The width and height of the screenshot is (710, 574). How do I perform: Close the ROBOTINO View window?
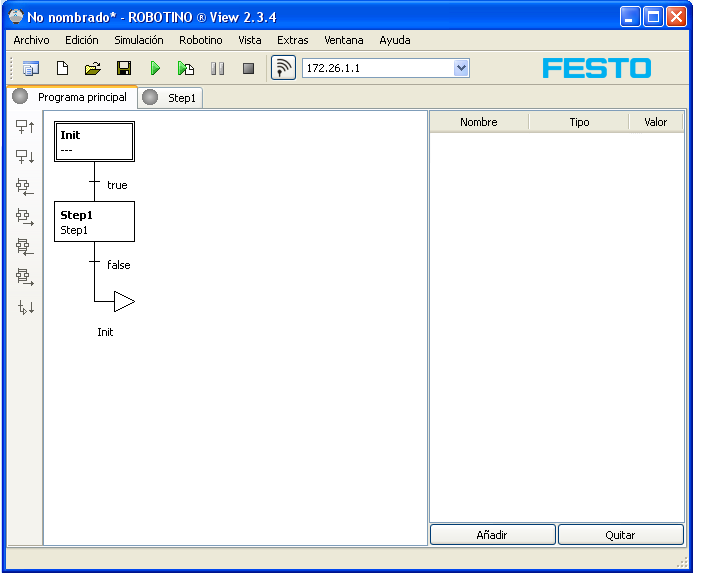point(676,17)
